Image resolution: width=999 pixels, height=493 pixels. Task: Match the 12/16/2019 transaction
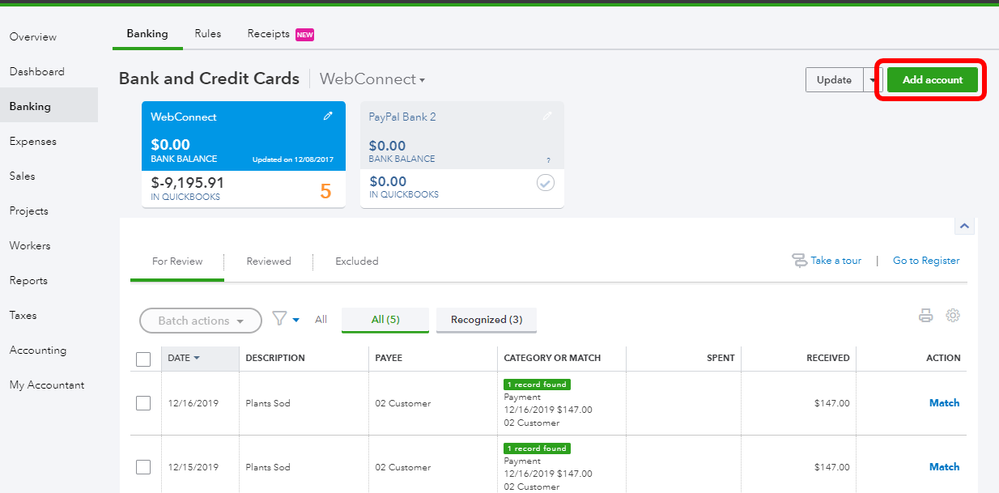coord(944,403)
